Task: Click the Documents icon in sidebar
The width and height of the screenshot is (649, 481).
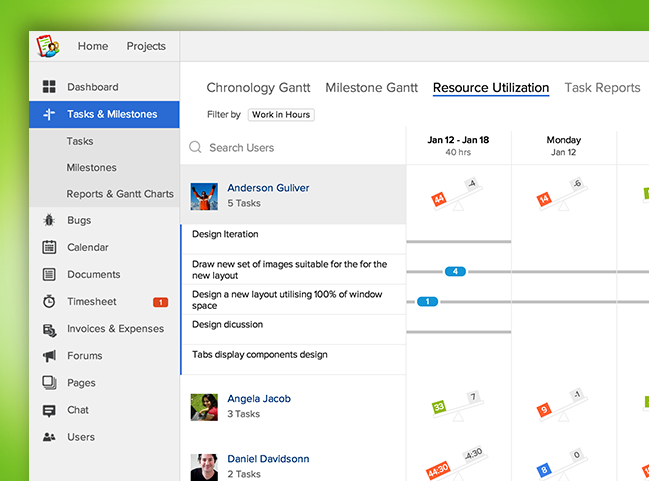Action: click(49, 274)
